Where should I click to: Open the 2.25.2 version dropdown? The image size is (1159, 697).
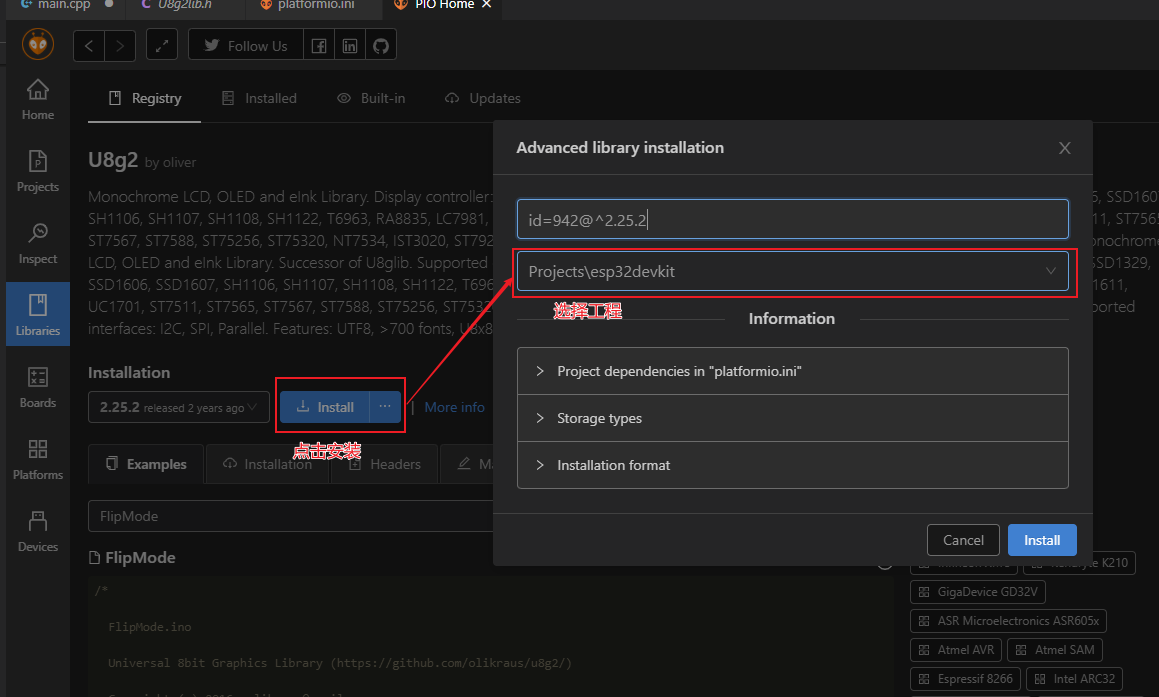pyautogui.click(x=178, y=407)
